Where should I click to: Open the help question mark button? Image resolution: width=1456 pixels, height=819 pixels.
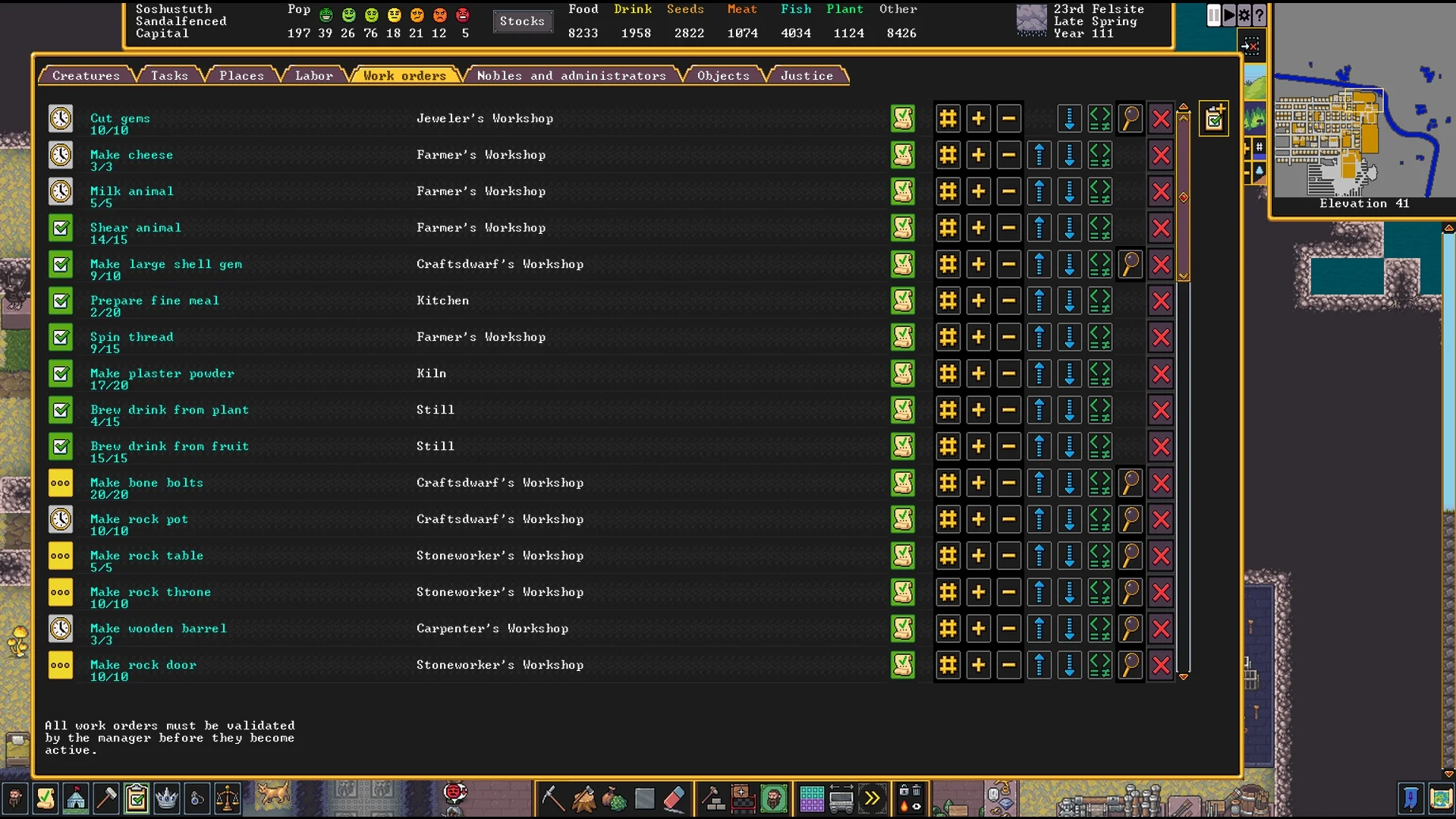pyautogui.click(x=1259, y=15)
